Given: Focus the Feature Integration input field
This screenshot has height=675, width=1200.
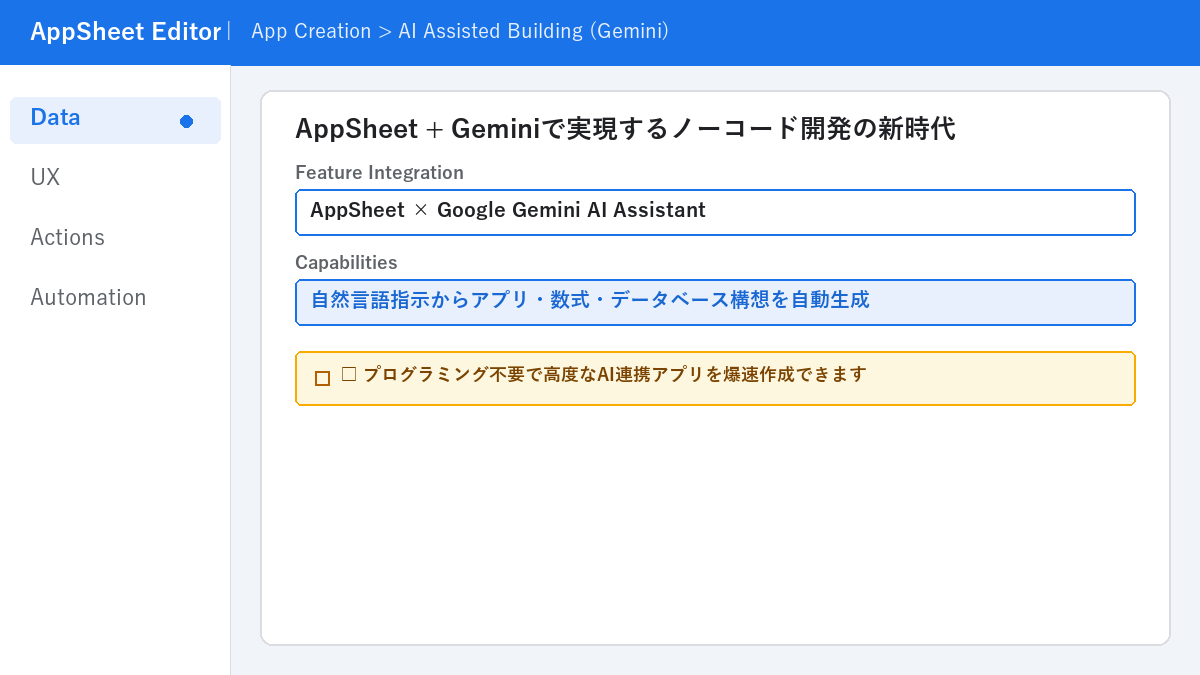Looking at the screenshot, I should pos(715,212).
